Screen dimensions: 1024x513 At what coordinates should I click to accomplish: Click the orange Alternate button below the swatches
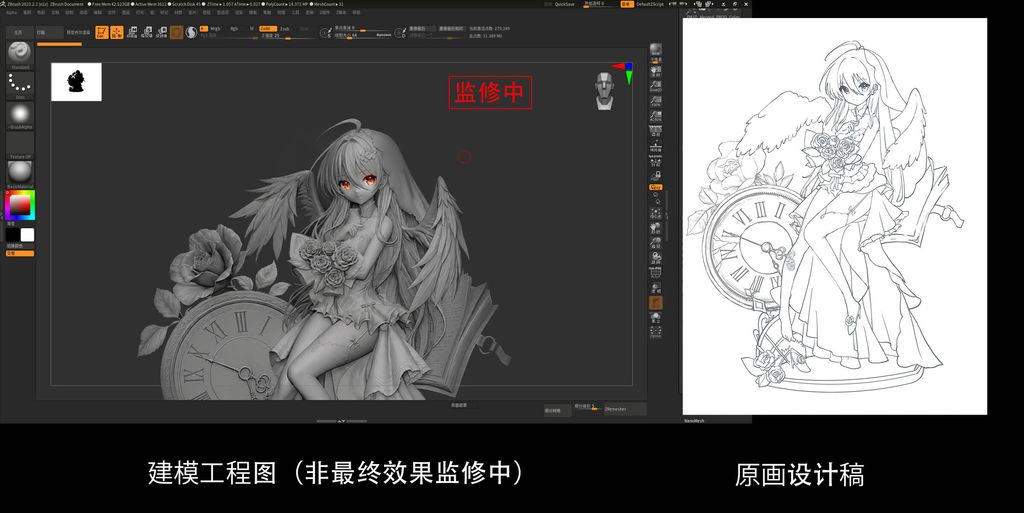pos(20,253)
